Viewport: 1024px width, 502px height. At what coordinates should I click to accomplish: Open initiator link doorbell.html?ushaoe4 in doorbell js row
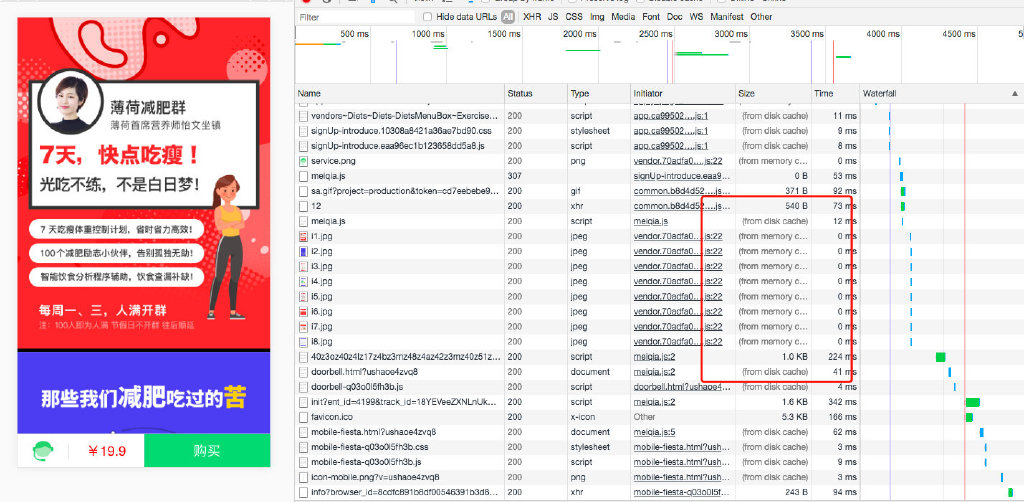point(682,386)
